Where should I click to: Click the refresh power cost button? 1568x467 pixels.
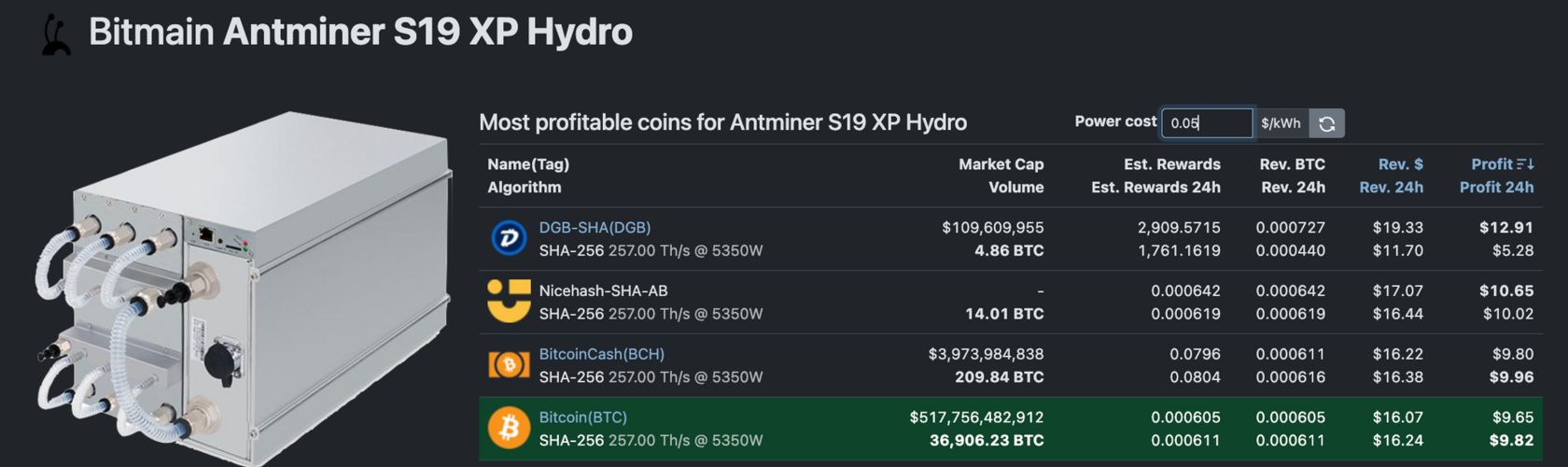click(x=1326, y=123)
